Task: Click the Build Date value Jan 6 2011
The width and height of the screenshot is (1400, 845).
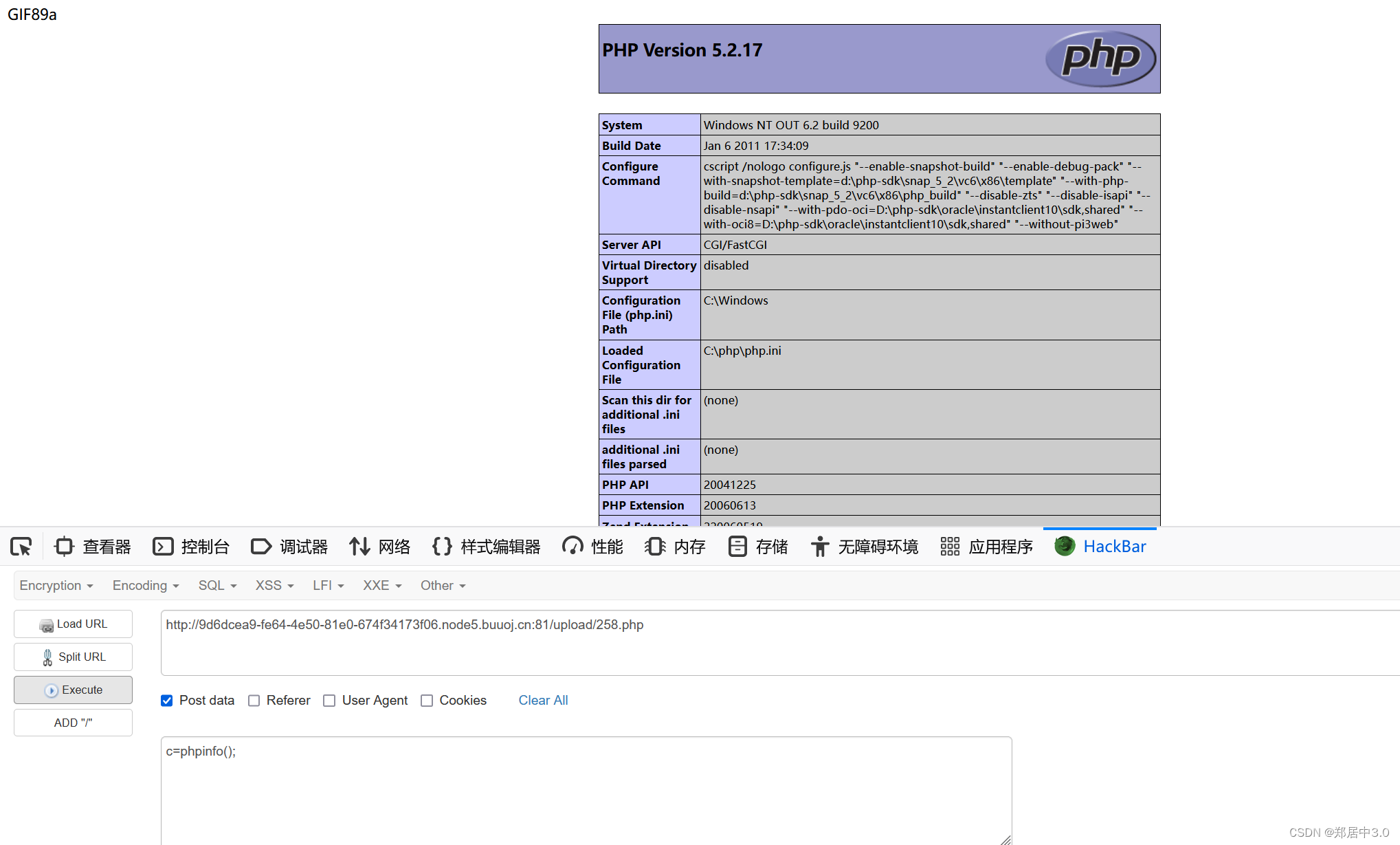Action: [756, 146]
